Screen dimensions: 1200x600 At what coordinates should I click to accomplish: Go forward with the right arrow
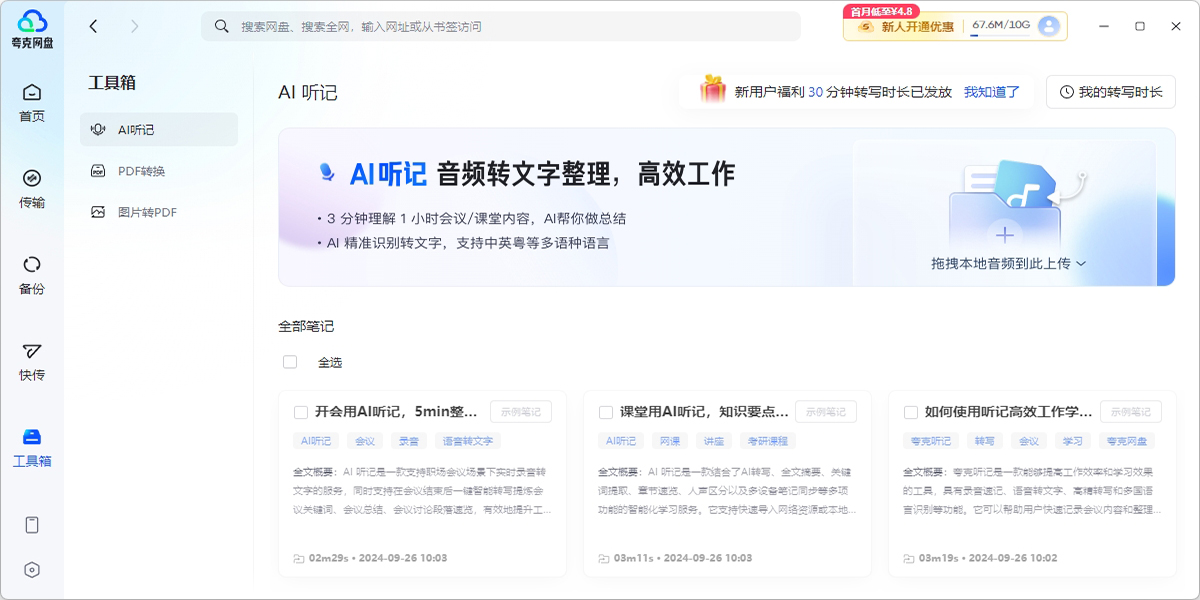click(x=135, y=26)
